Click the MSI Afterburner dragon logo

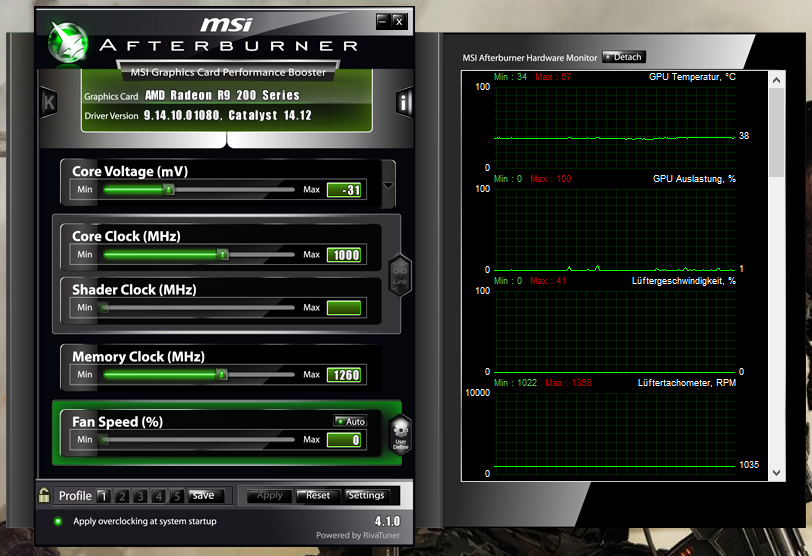pos(67,42)
